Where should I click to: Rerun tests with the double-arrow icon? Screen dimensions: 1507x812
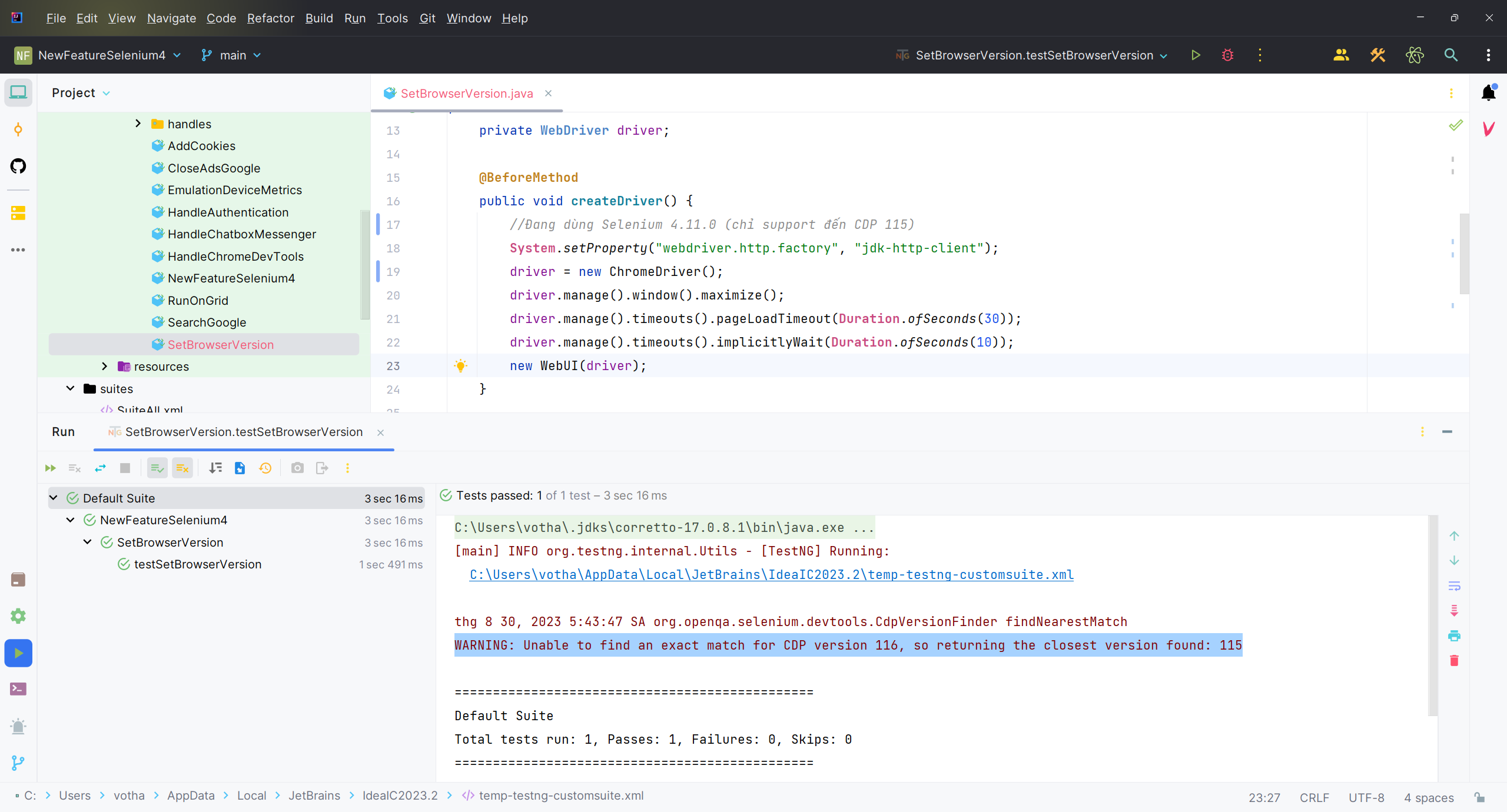(50, 468)
